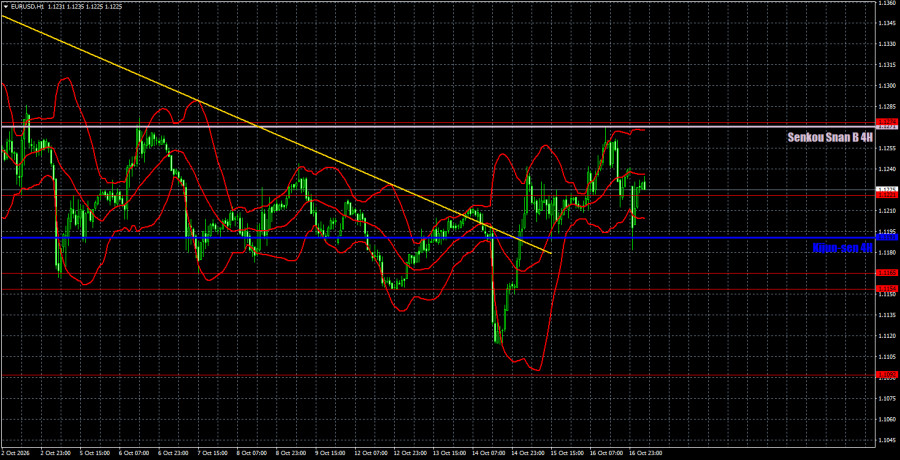Click the red level price tag 1.1092
This screenshot has height=460, width=900.
coord(886,375)
